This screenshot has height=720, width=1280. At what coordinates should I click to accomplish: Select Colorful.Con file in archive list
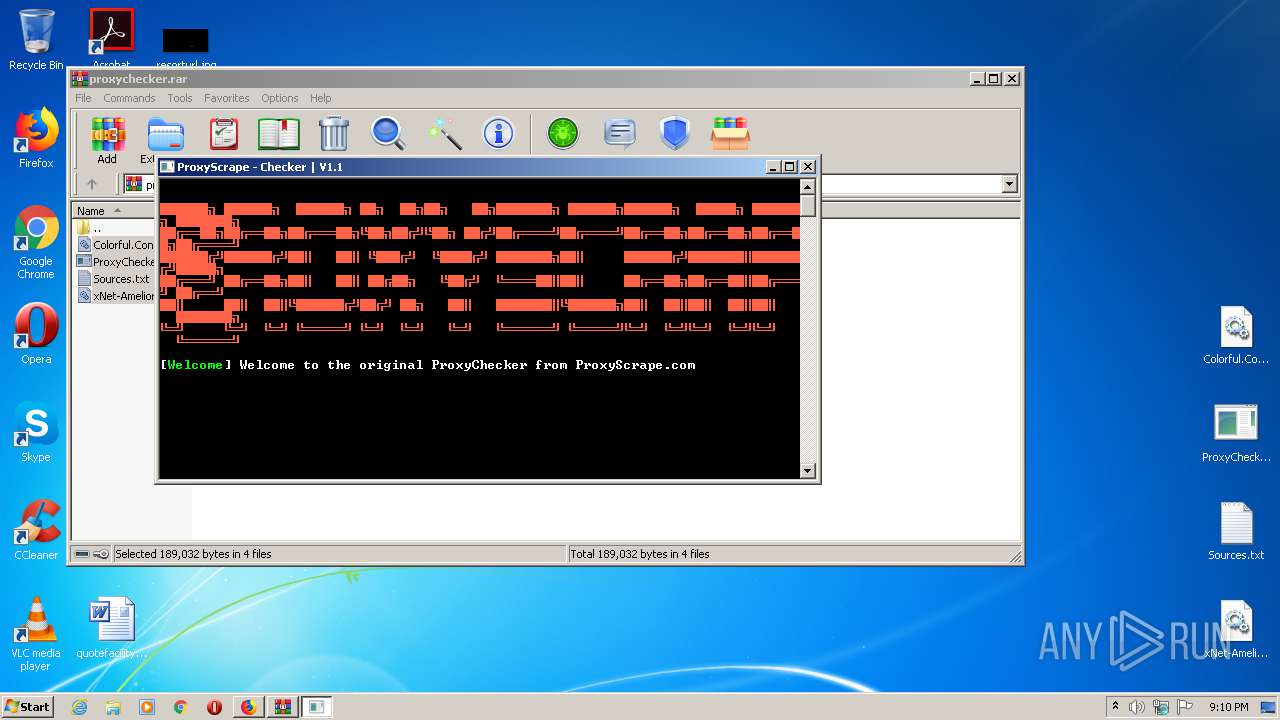coord(114,245)
